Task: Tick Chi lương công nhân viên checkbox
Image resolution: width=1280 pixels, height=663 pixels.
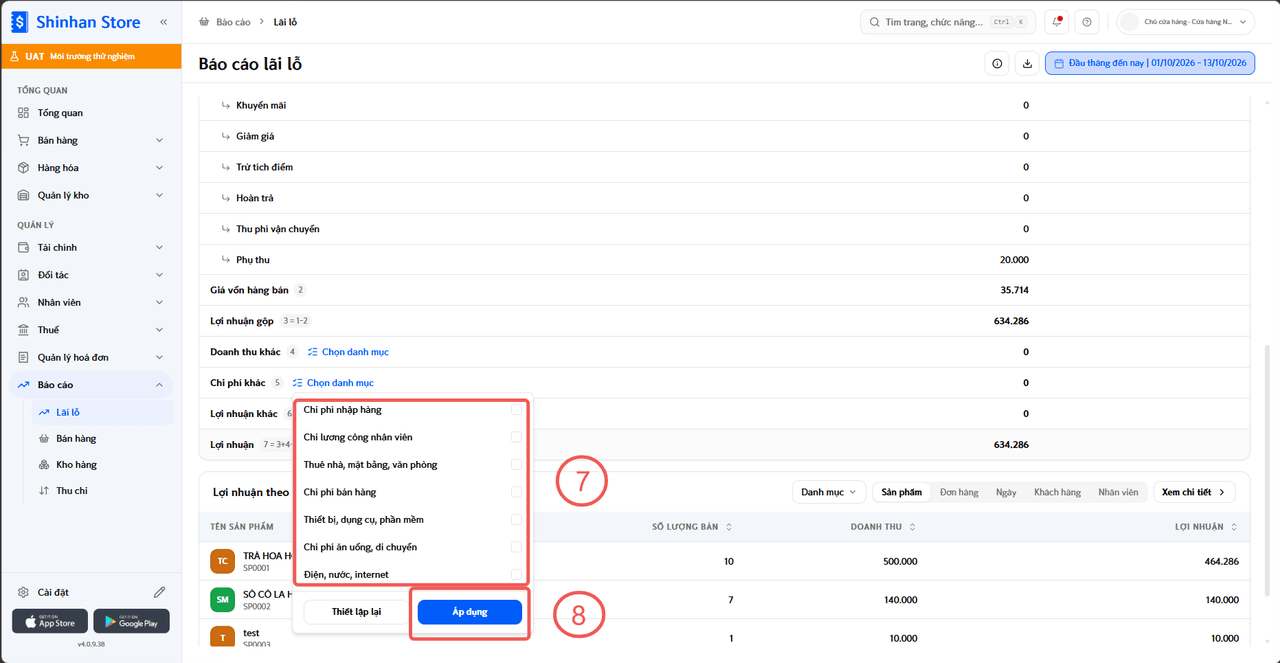Action: point(517,437)
